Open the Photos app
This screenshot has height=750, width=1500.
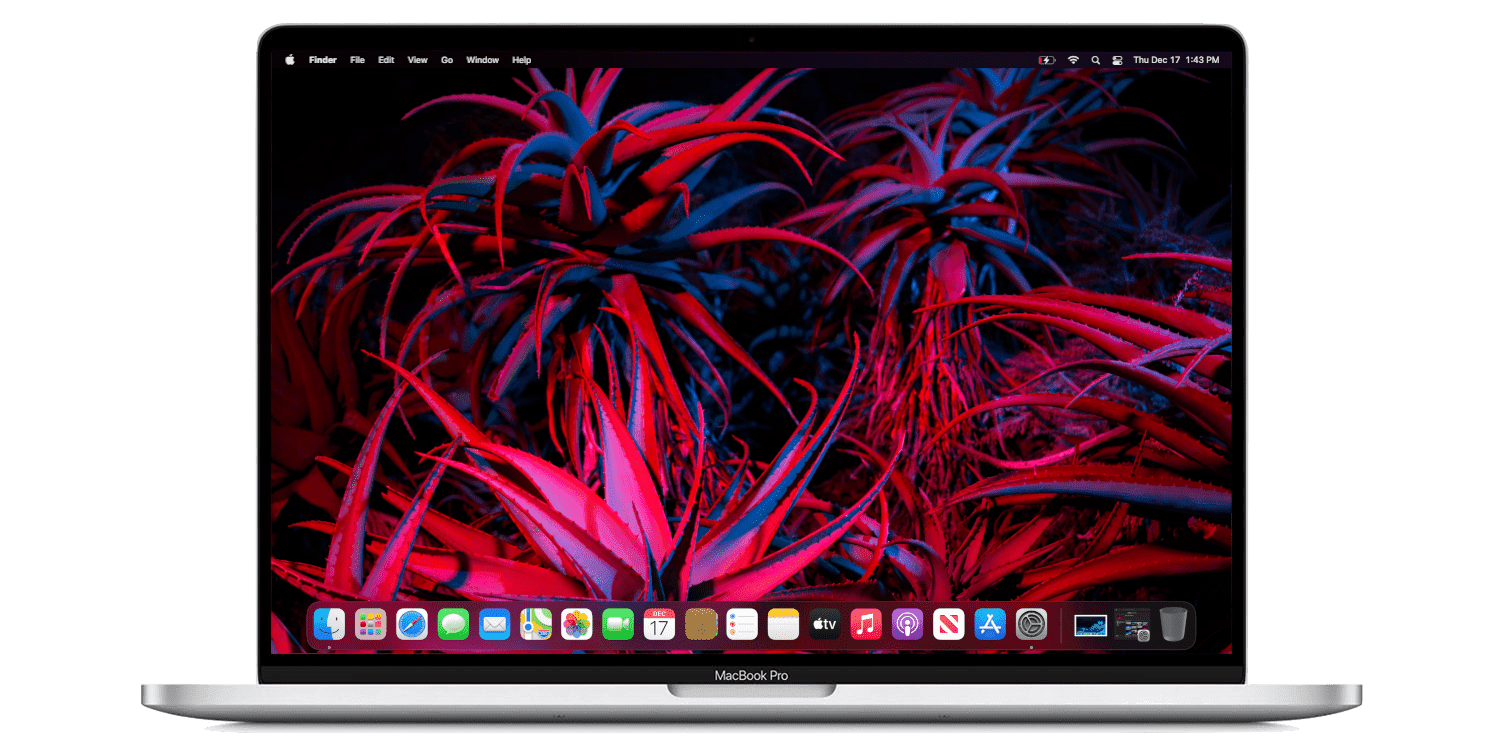tap(577, 625)
